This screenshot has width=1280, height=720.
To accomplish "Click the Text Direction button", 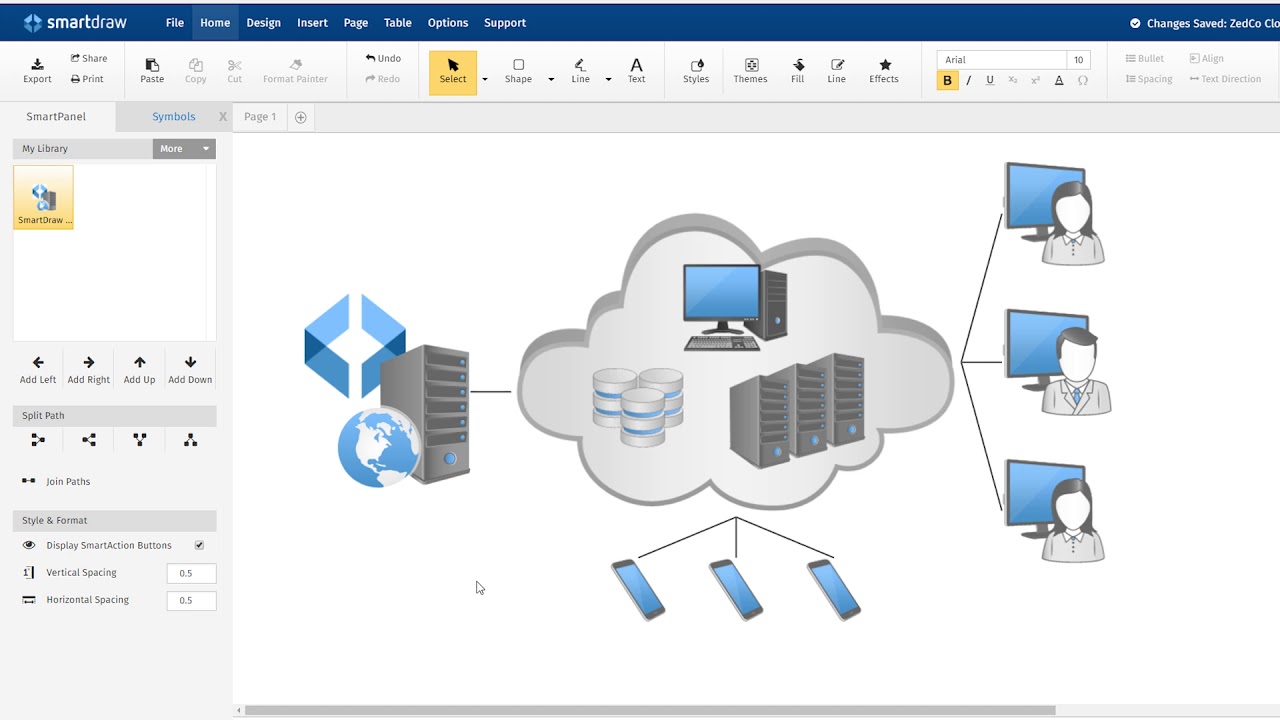I will pos(1225,79).
